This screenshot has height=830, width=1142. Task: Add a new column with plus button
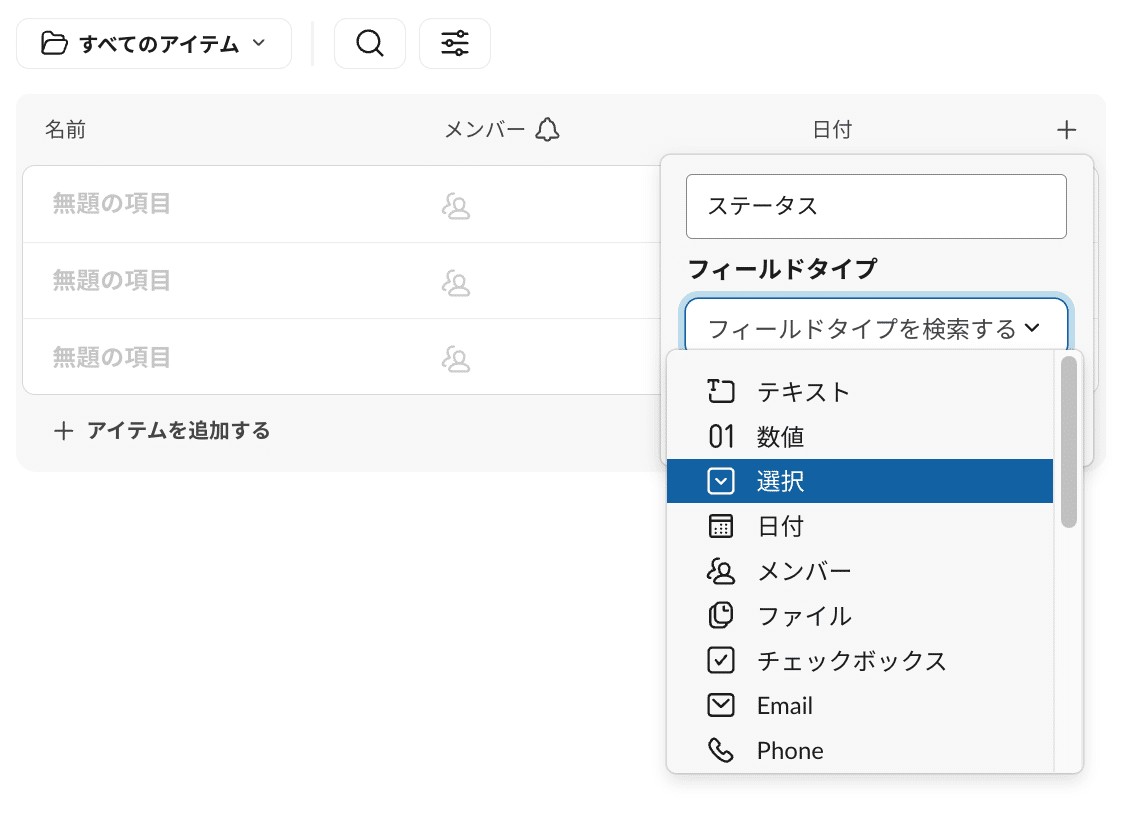(x=1066, y=129)
